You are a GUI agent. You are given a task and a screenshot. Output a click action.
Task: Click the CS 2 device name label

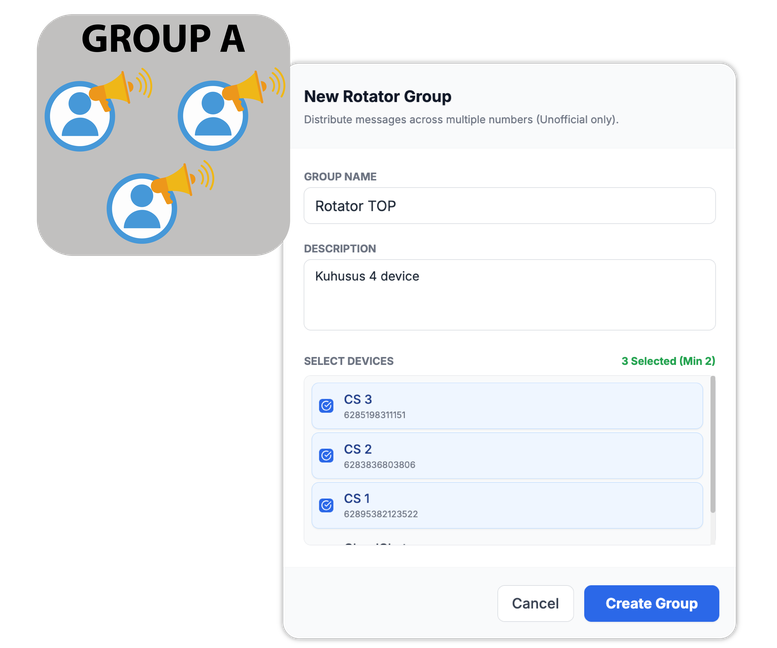pyautogui.click(x=358, y=449)
